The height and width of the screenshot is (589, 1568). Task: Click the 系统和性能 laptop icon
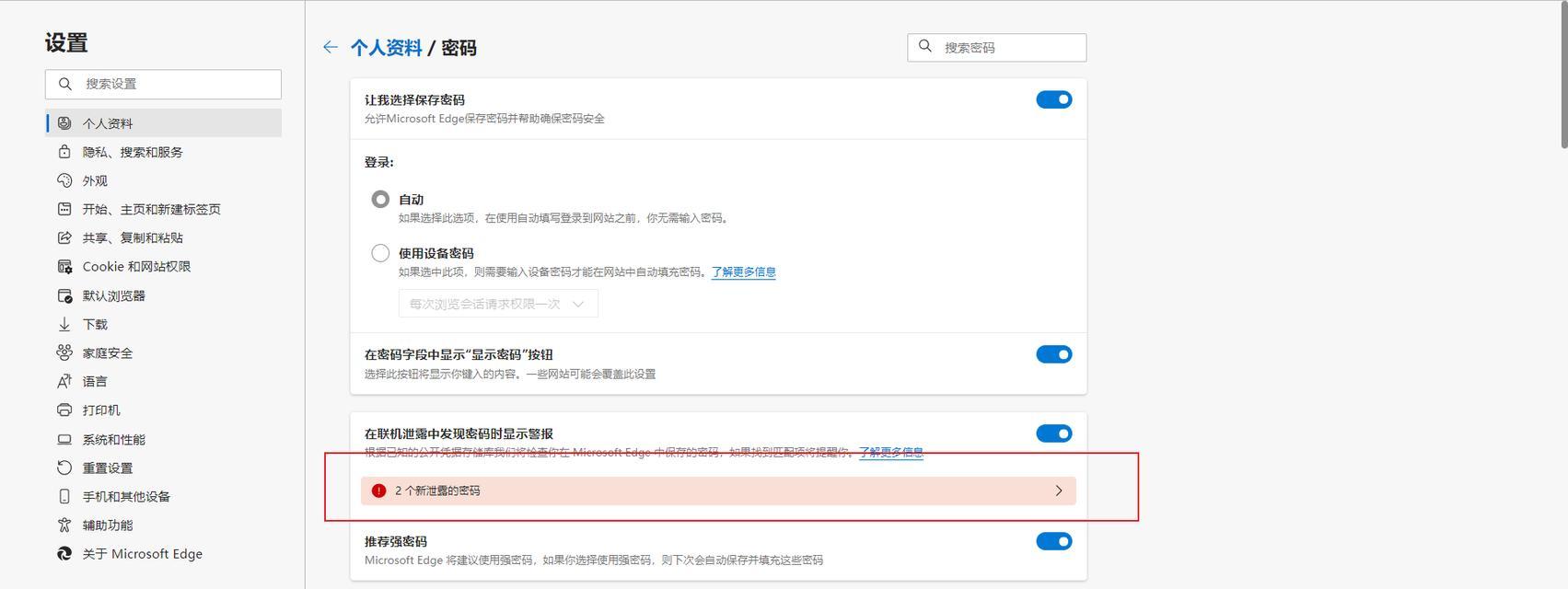coord(64,439)
